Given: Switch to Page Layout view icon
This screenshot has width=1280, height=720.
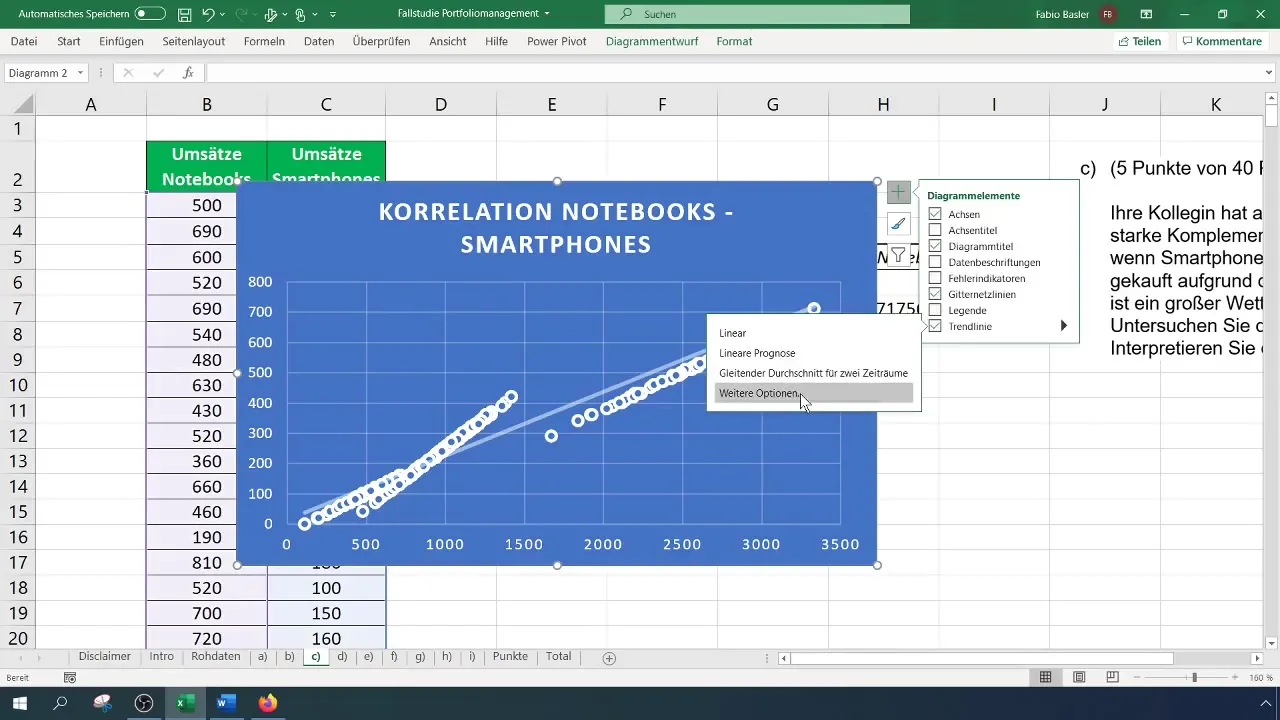Looking at the screenshot, I should 1079,677.
